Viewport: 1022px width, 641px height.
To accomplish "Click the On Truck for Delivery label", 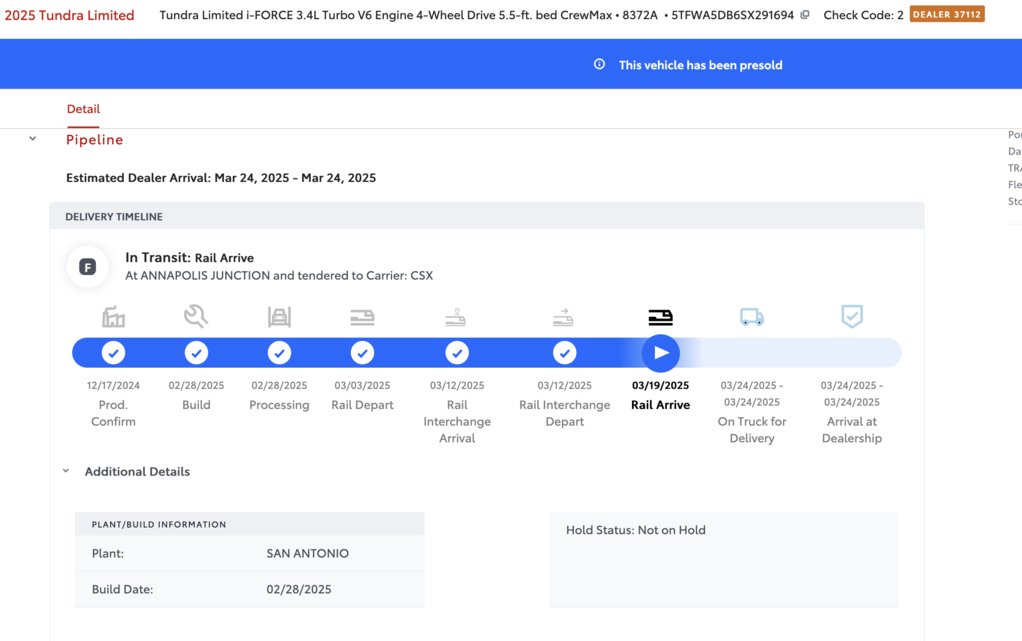I will pyautogui.click(x=752, y=430).
